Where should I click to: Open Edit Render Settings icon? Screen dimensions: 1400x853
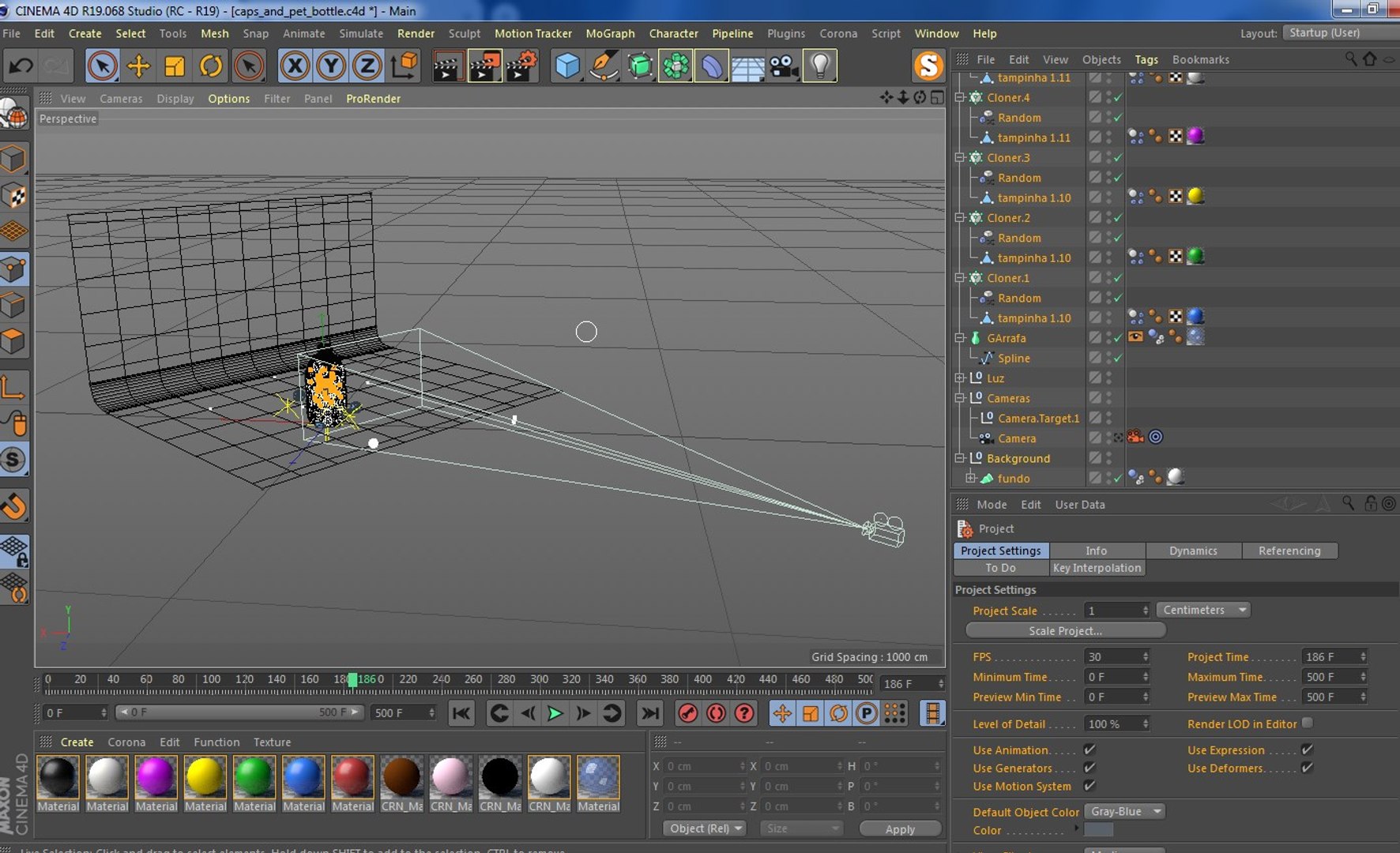pos(521,66)
